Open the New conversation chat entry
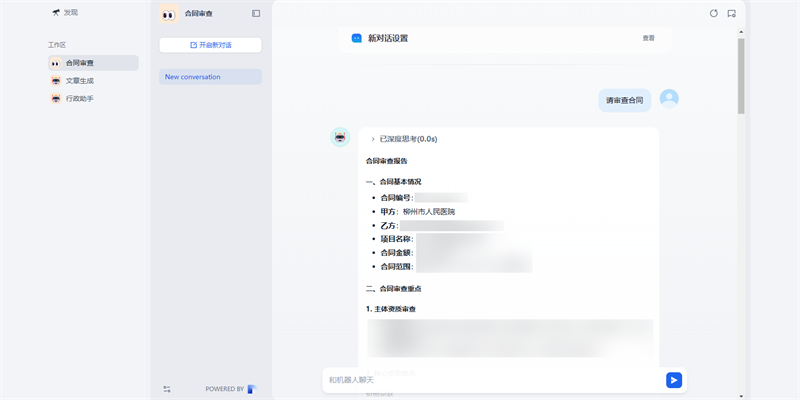 [210, 77]
